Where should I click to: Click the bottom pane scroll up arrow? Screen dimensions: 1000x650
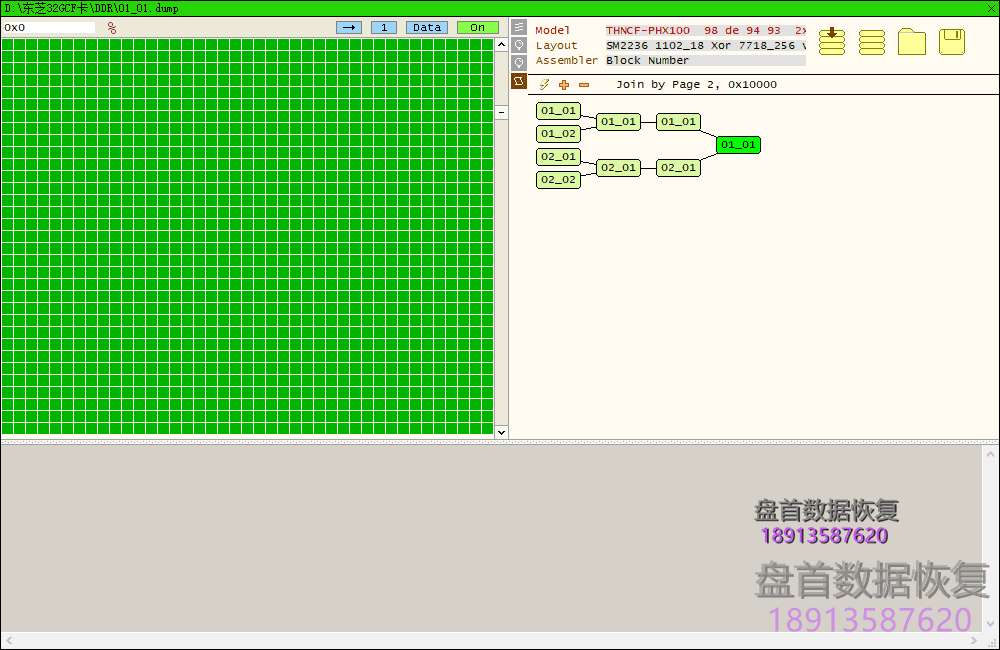(x=990, y=454)
